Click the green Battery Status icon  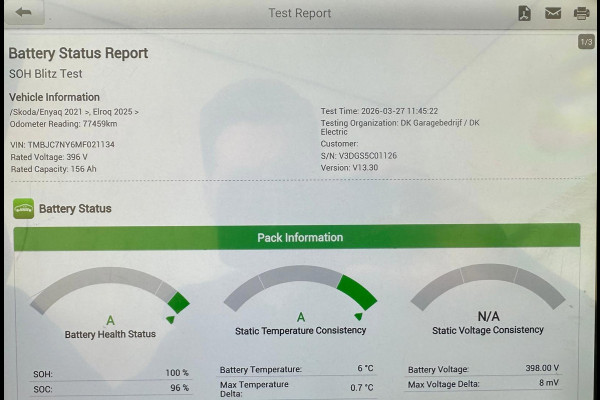click(x=23, y=208)
